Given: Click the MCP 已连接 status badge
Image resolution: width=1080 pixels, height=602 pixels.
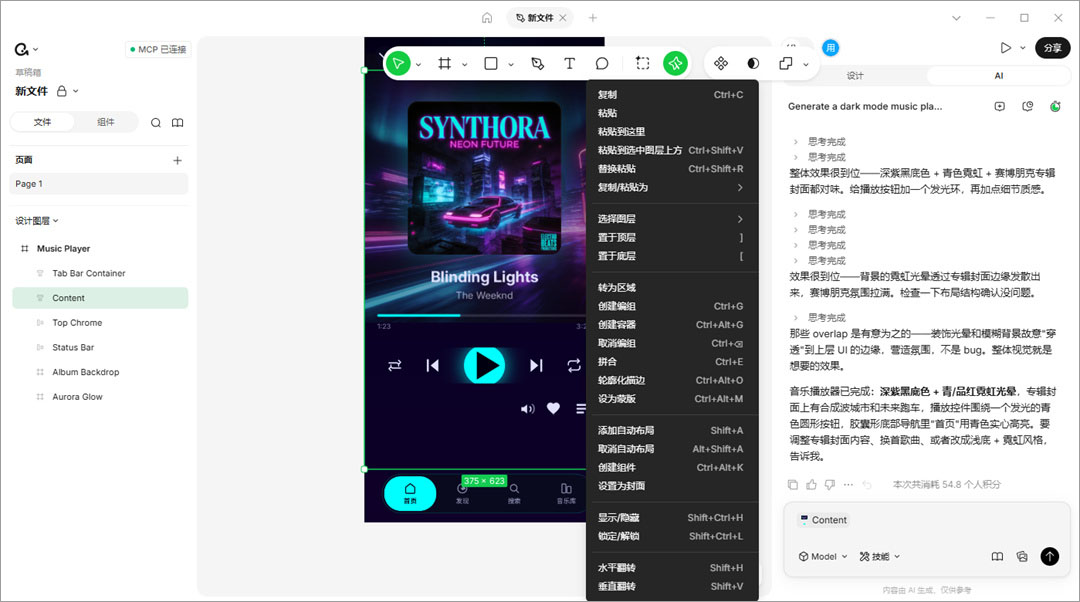Looking at the screenshot, I should click(158, 50).
